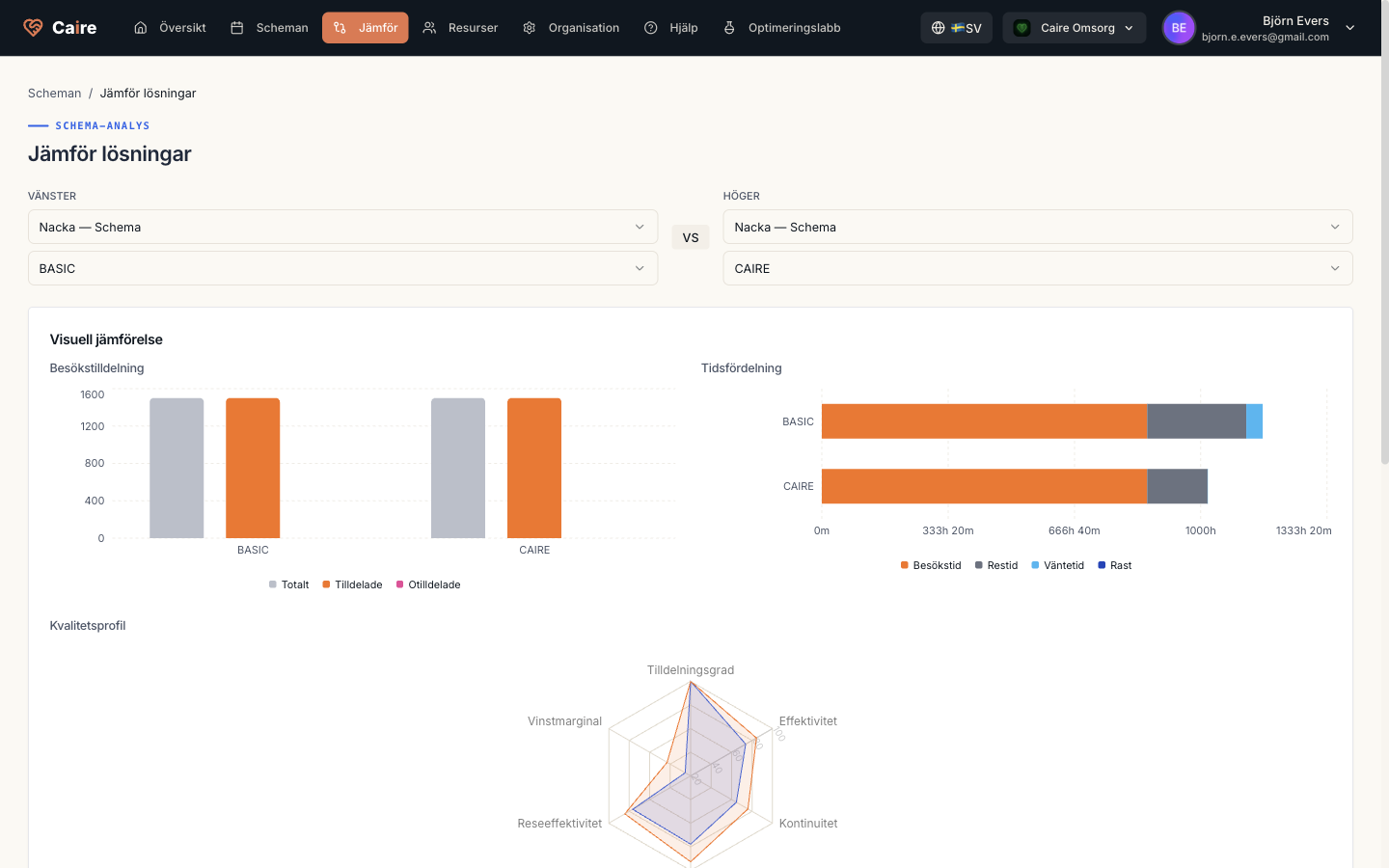
Task: Open the Hjälp menu item
Action: (671, 28)
